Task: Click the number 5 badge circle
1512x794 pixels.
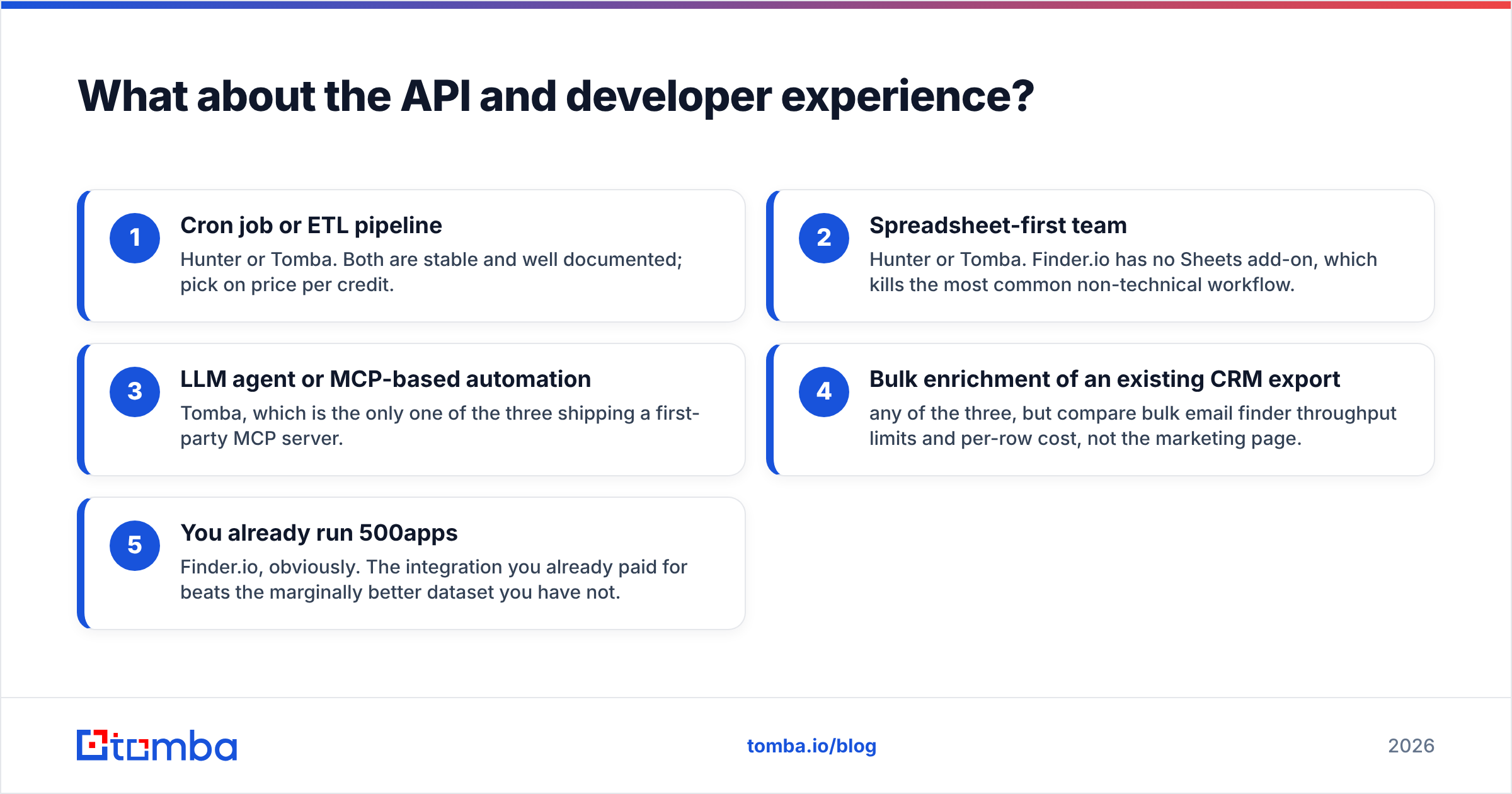Action: 135,545
